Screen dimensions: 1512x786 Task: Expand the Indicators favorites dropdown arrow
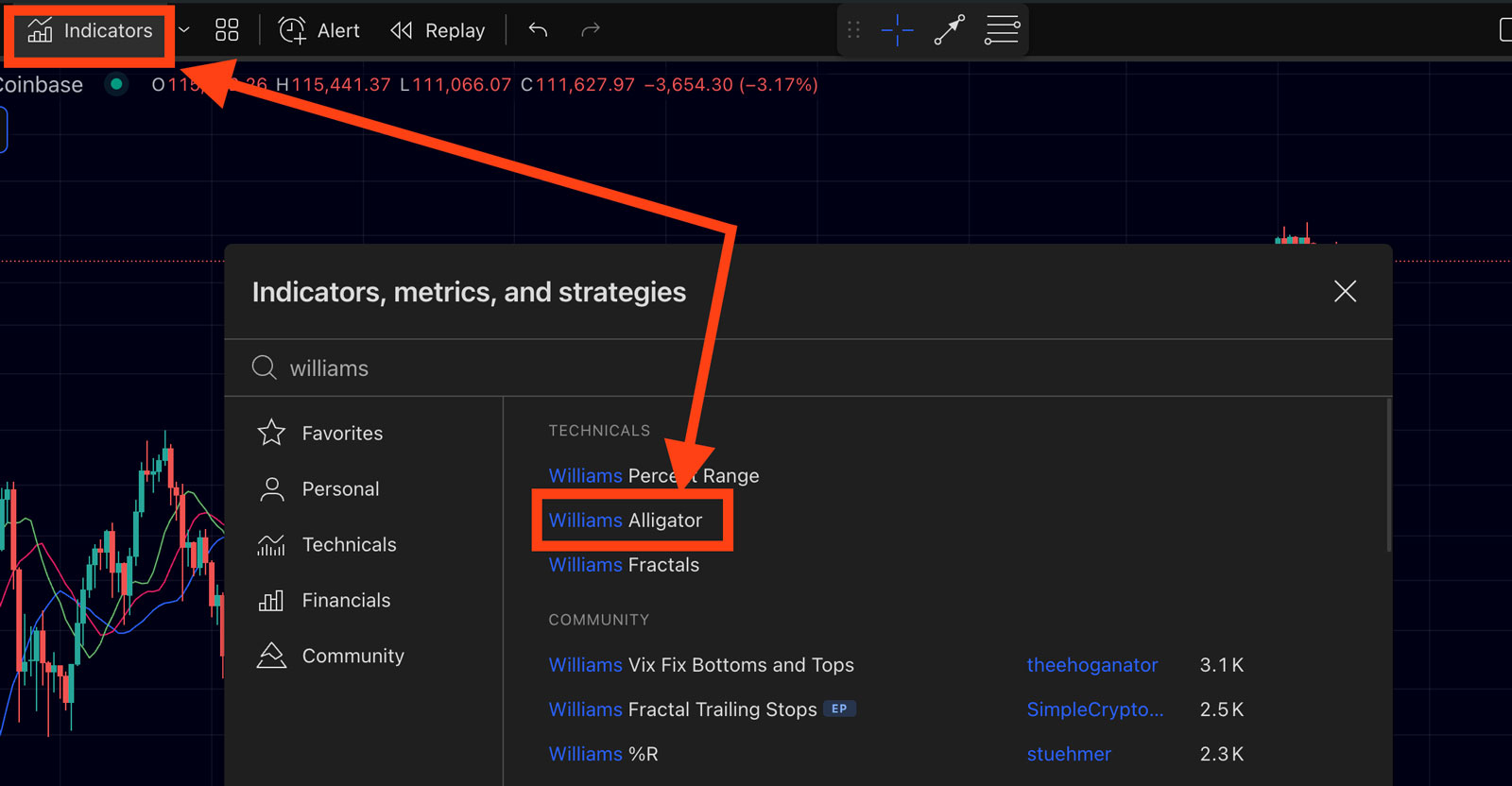point(184,30)
